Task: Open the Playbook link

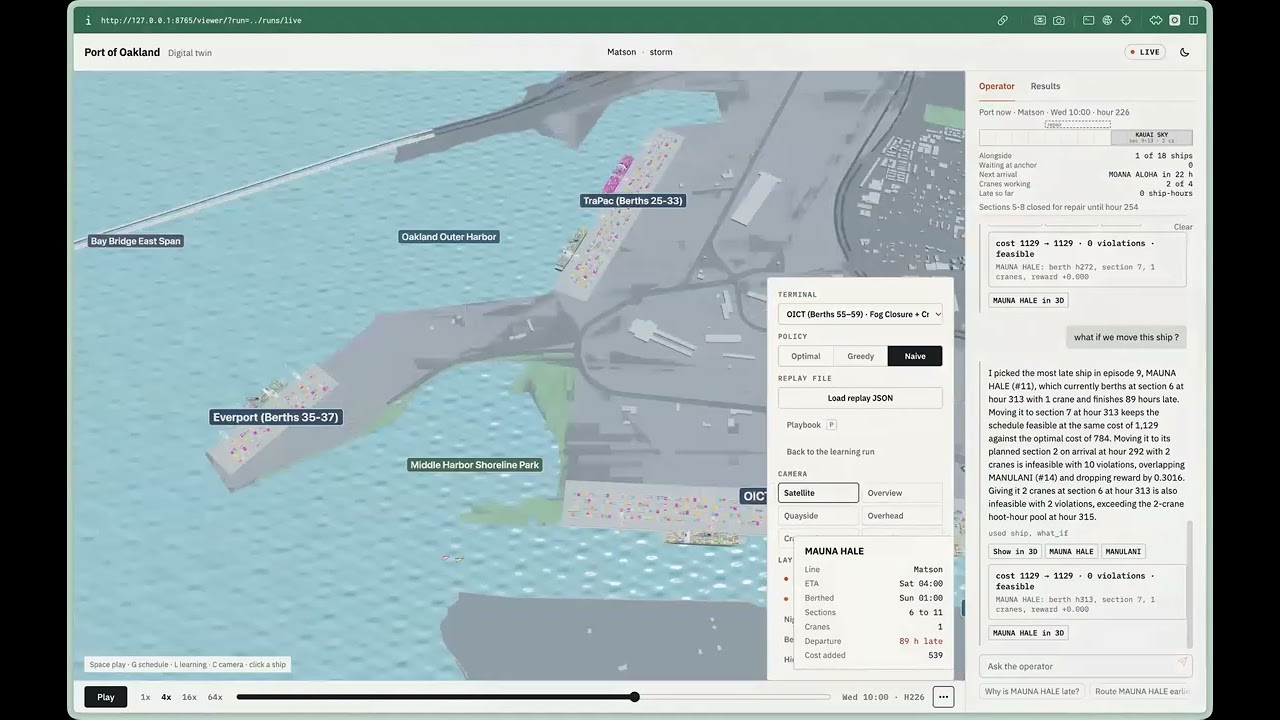Action: click(x=804, y=425)
